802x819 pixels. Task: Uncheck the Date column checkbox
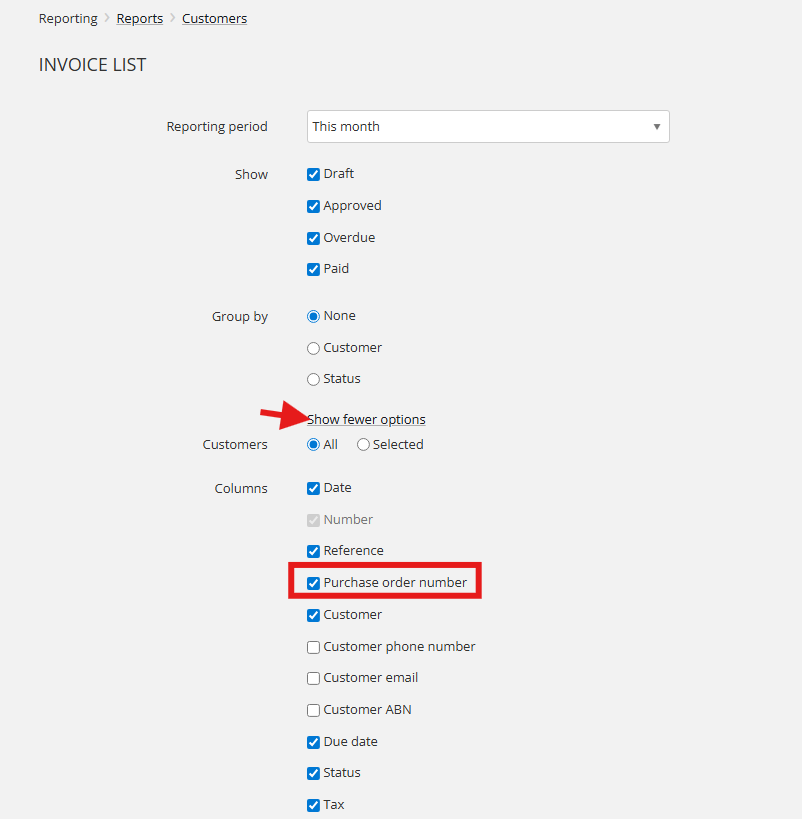[313, 488]
